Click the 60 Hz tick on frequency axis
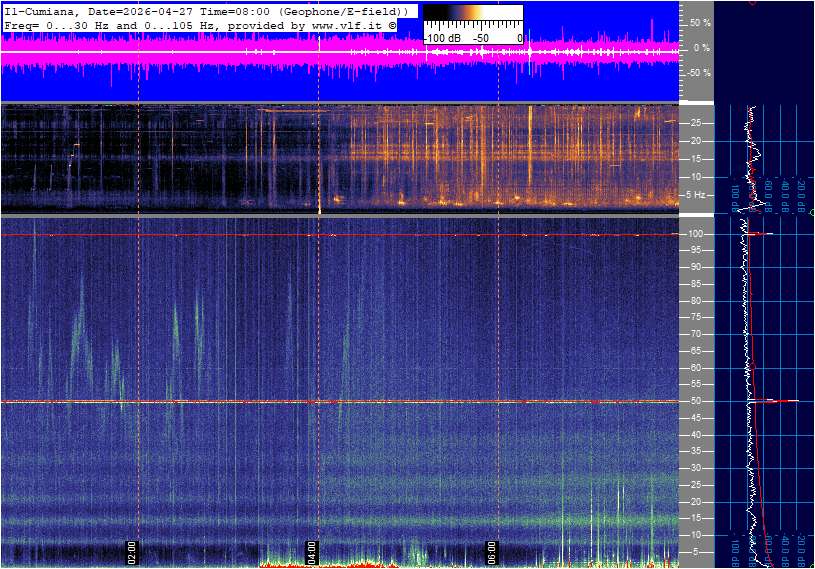Viewport: 815px width, 569px height. [x=695, y=368]
